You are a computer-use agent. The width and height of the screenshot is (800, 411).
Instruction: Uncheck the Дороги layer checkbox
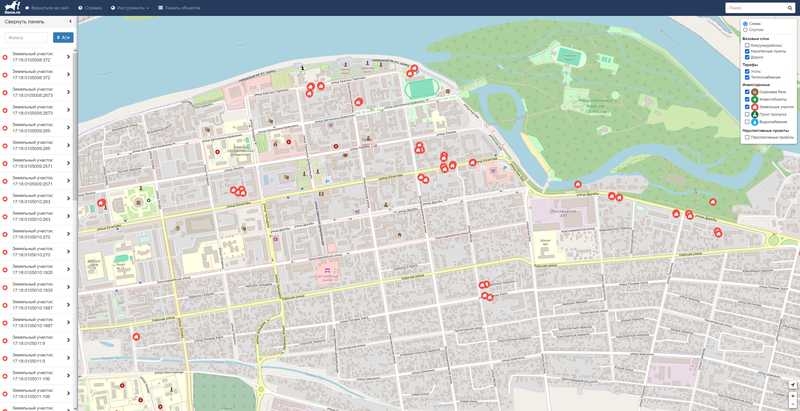point(747,57)
